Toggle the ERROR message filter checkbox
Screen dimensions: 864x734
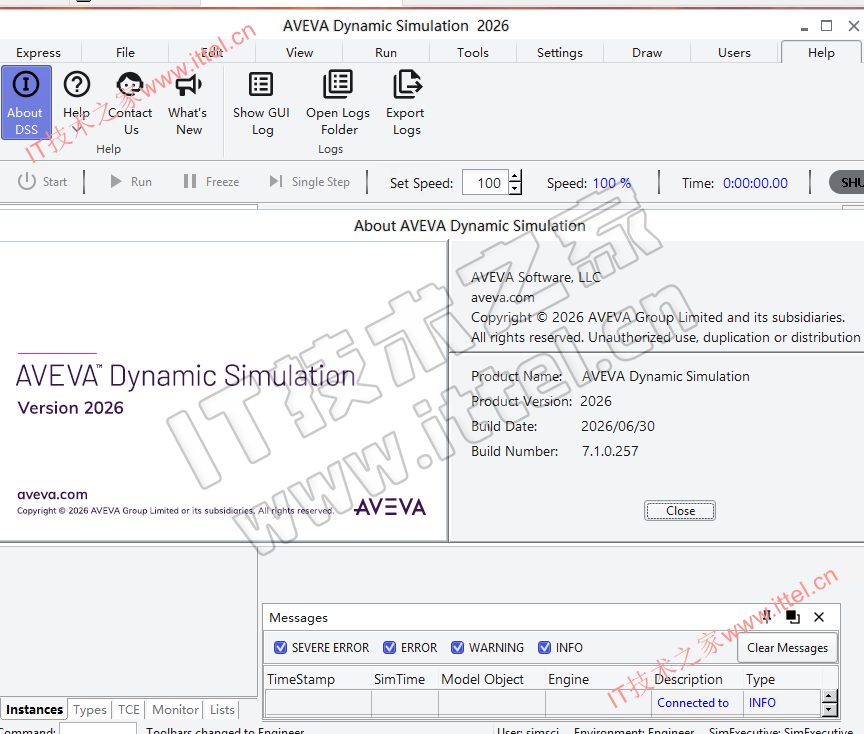389,647
